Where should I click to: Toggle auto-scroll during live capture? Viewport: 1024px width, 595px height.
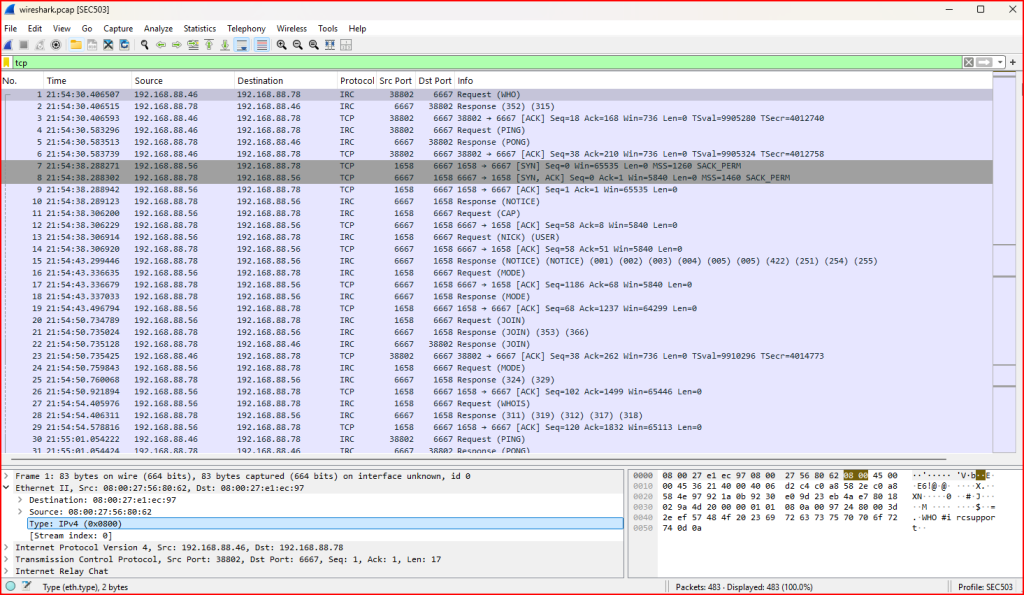(242, 45)
